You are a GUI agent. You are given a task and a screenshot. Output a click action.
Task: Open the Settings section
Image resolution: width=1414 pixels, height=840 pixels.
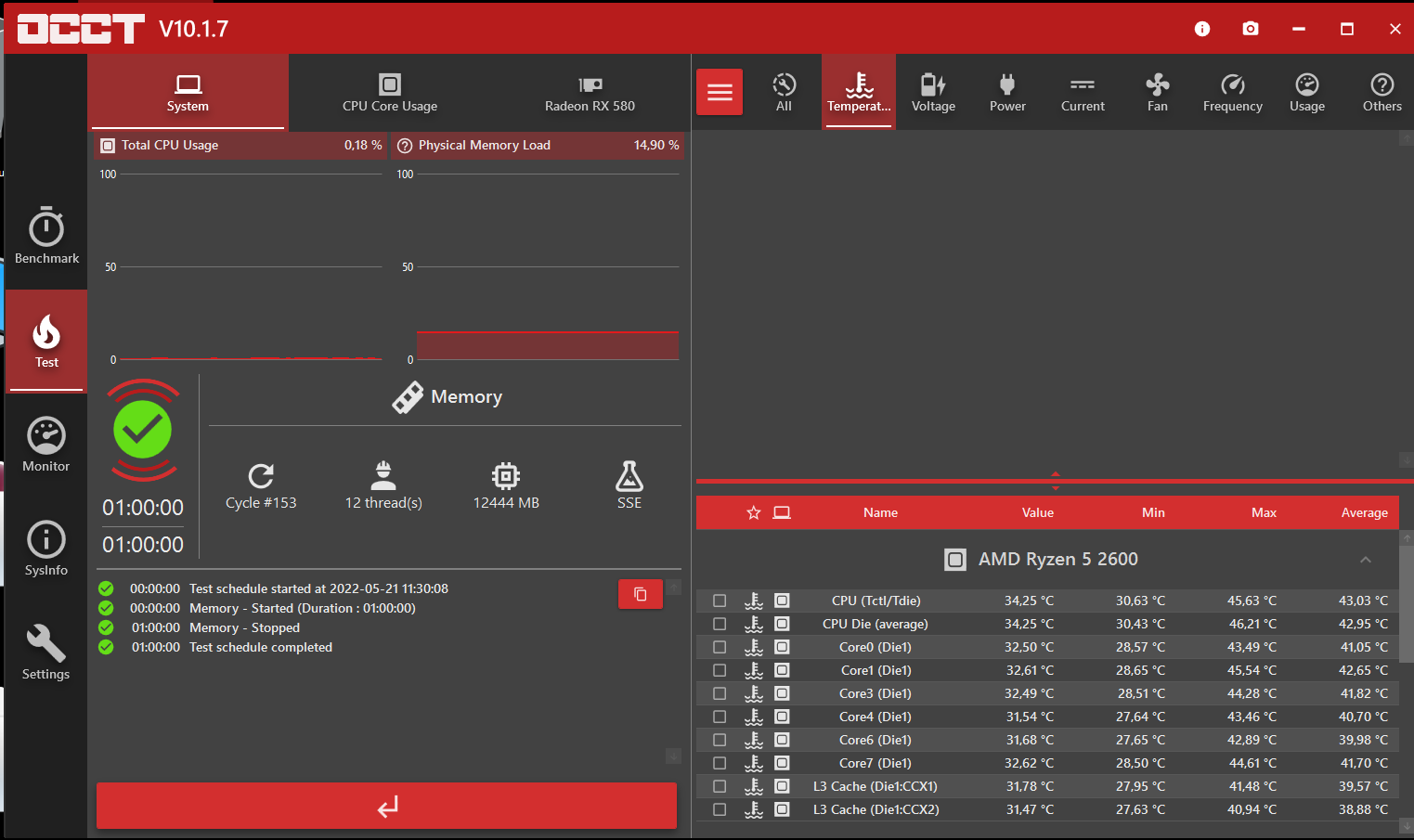point(46,653)
